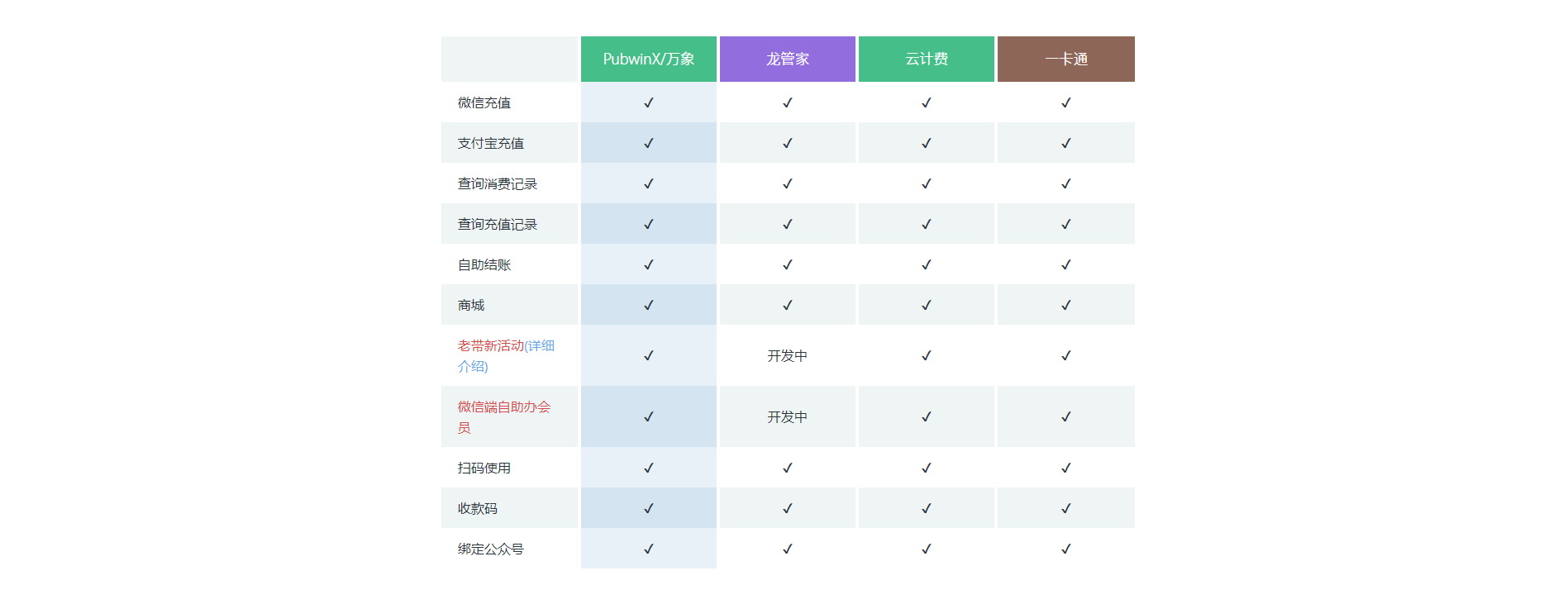1568x604 pixels.
Task: Click 一卡通 checkmark in 商城 row
Action: [1066, 305]
